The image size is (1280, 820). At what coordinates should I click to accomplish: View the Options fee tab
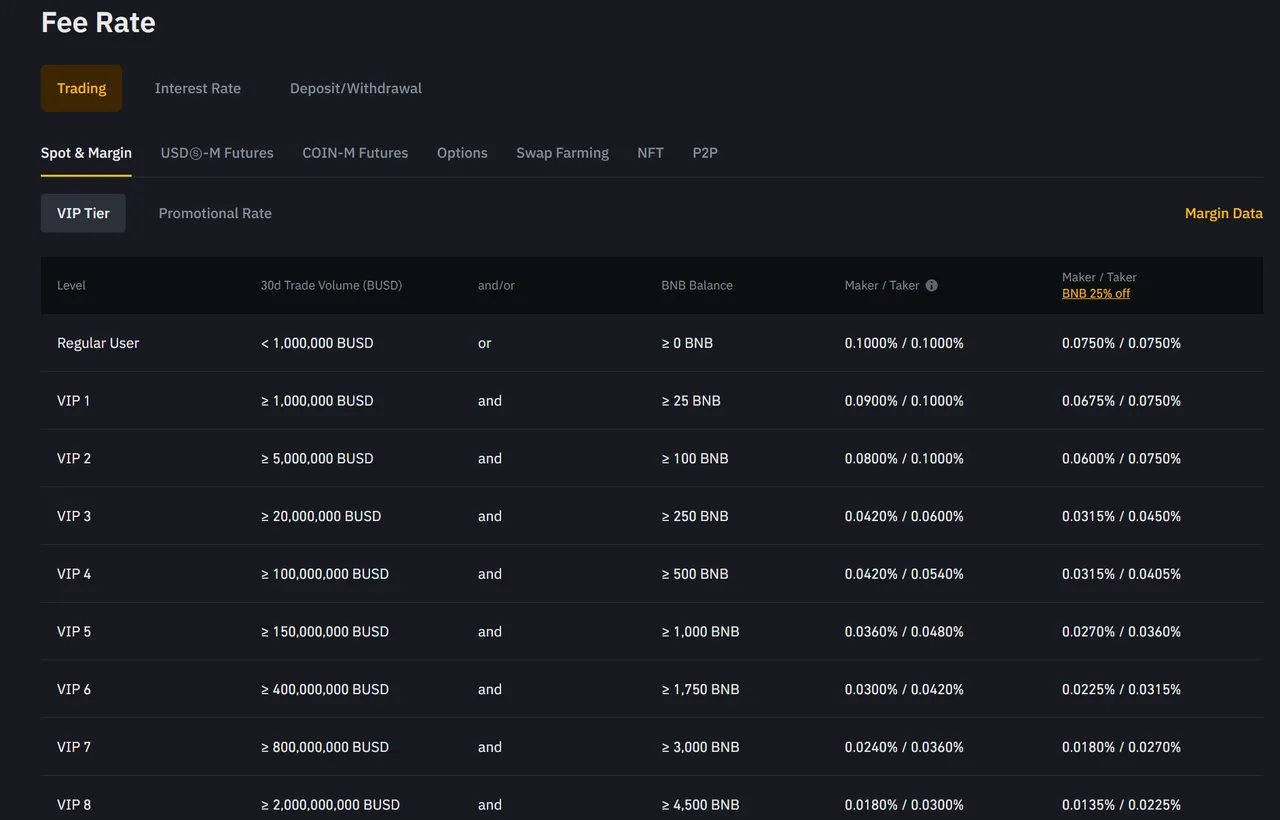pyautogui.click(x=462, y=153)
